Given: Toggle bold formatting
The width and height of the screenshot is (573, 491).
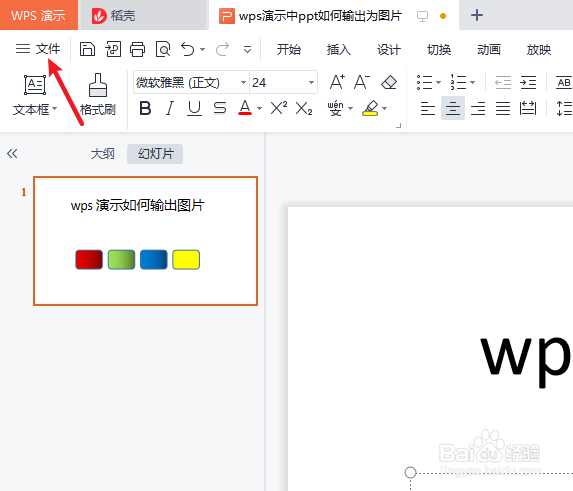Looking at the screenshot, I should [x=145, y=108].
